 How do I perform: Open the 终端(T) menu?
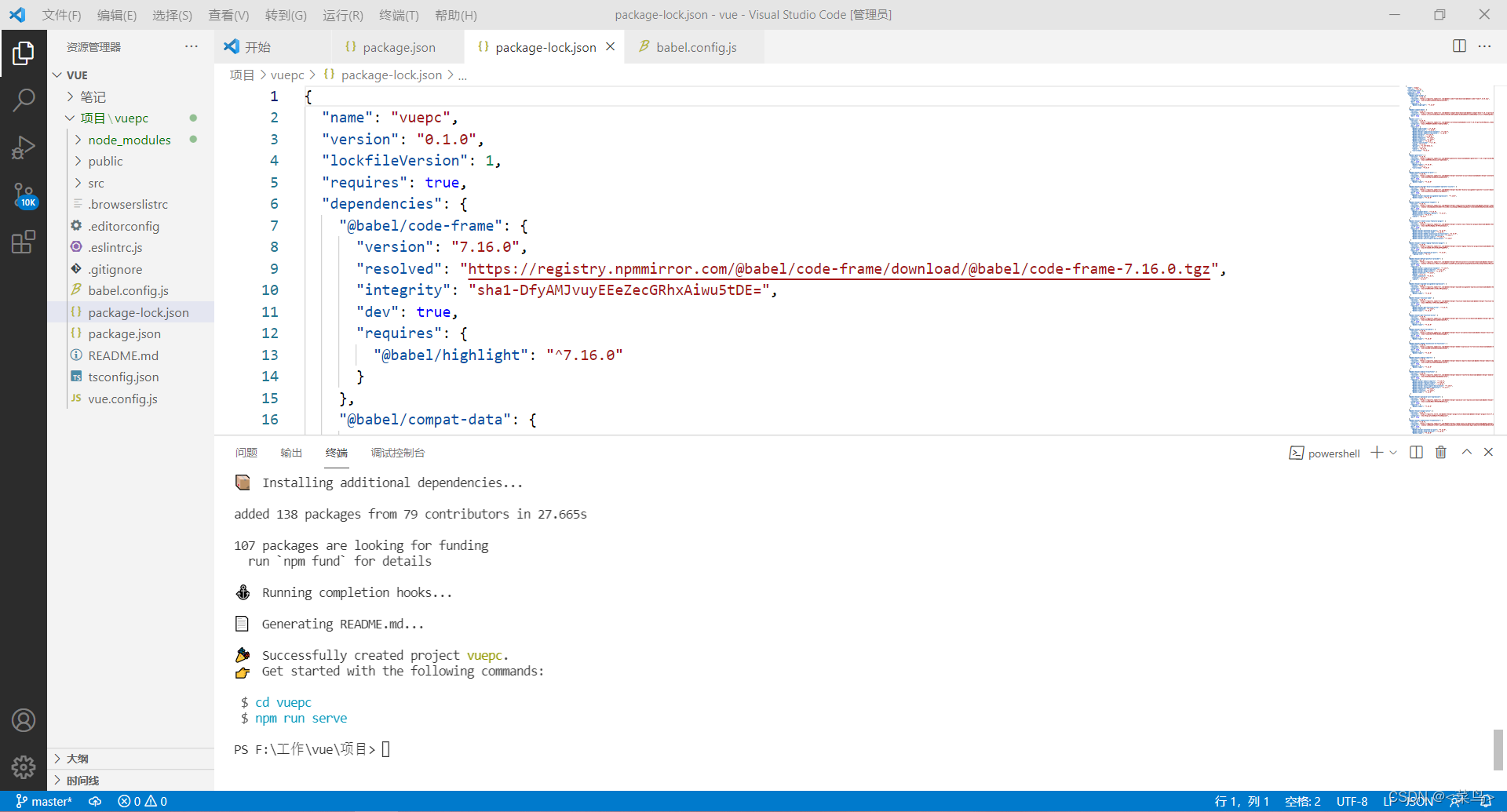(399, 15)
